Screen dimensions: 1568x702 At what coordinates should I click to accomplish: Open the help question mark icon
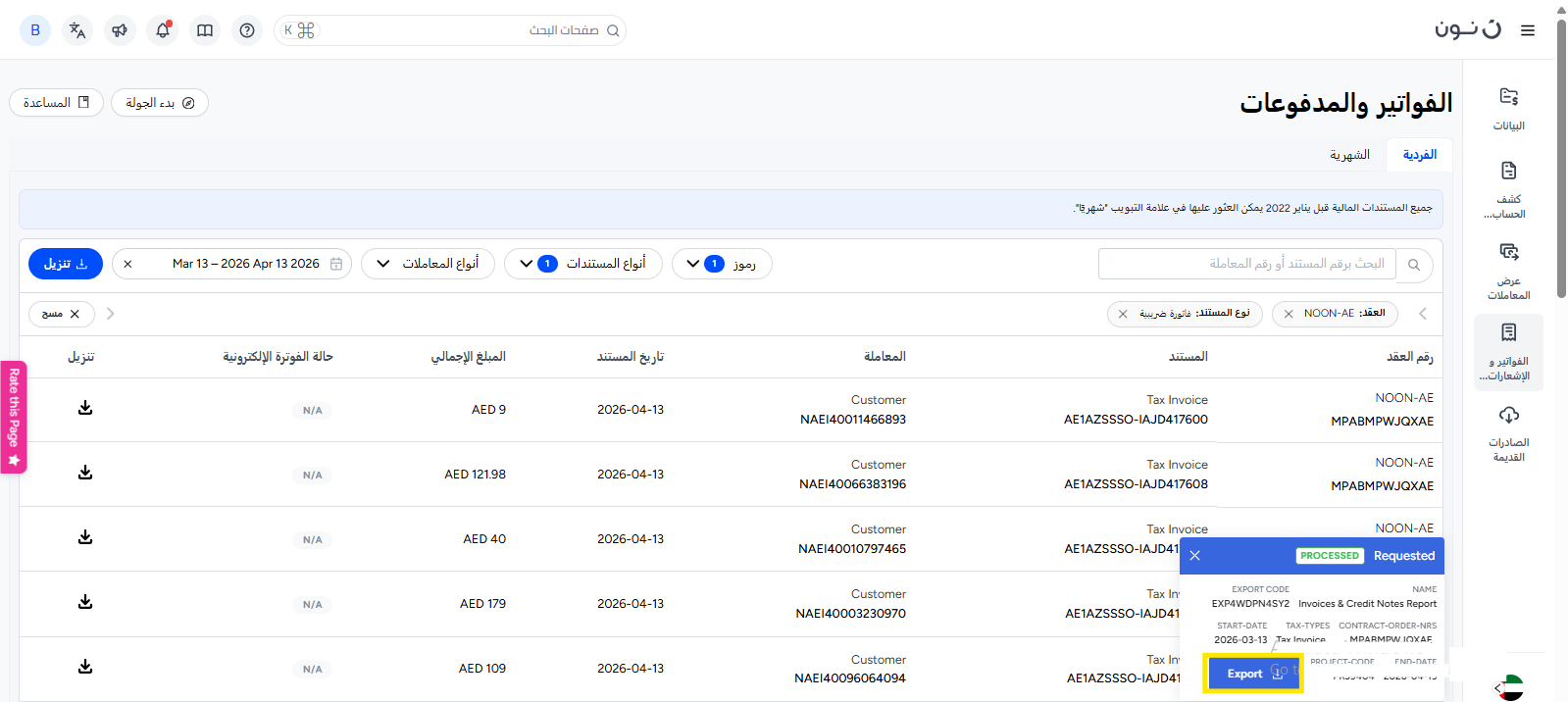247,30
